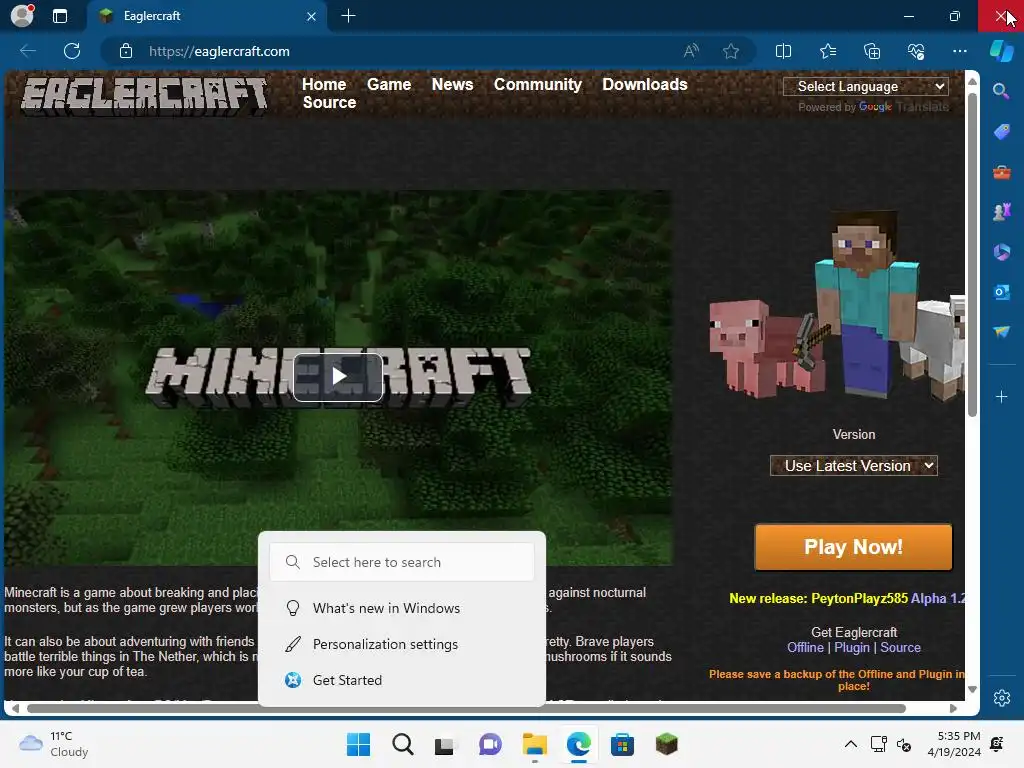Open the Collections icon
1024x768 pixels.
872,51
